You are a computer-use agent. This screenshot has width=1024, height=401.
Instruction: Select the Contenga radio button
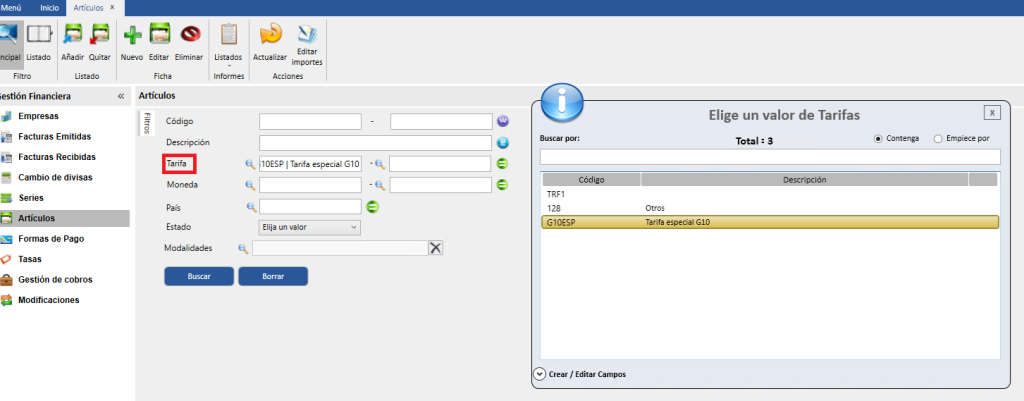click(879, 139)
